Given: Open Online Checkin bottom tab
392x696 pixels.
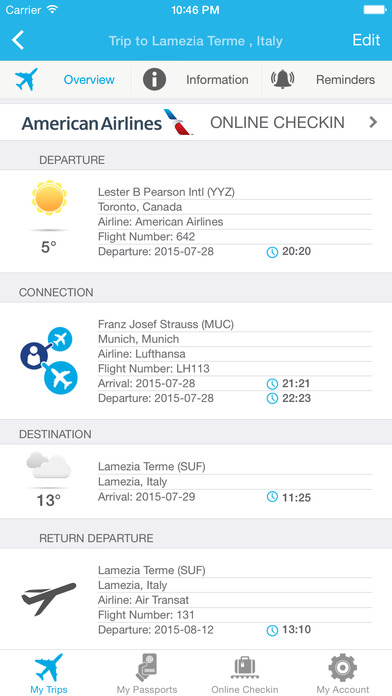Looking at the screenshot, I should coord(245,673).
